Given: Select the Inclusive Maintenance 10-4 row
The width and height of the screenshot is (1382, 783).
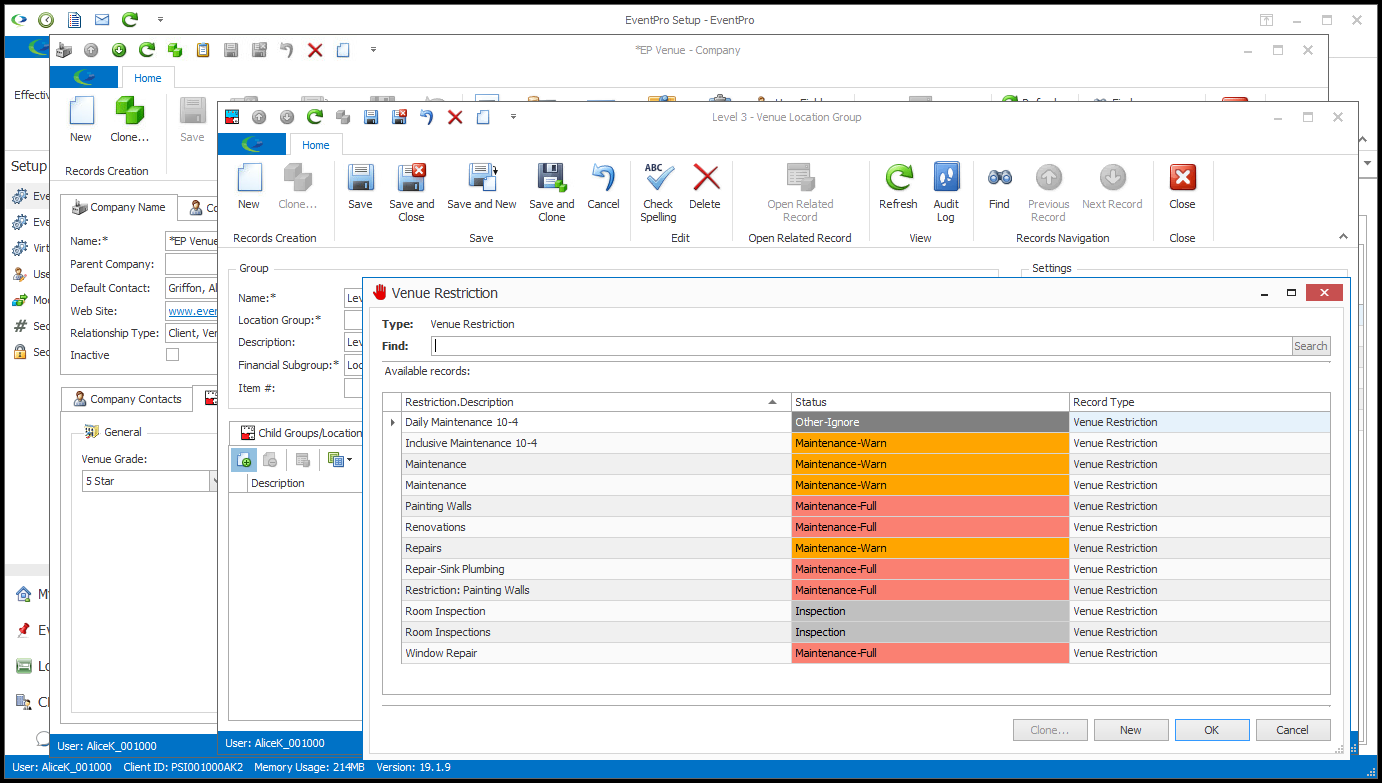Looking at the screenshot, I should (865, 443).
